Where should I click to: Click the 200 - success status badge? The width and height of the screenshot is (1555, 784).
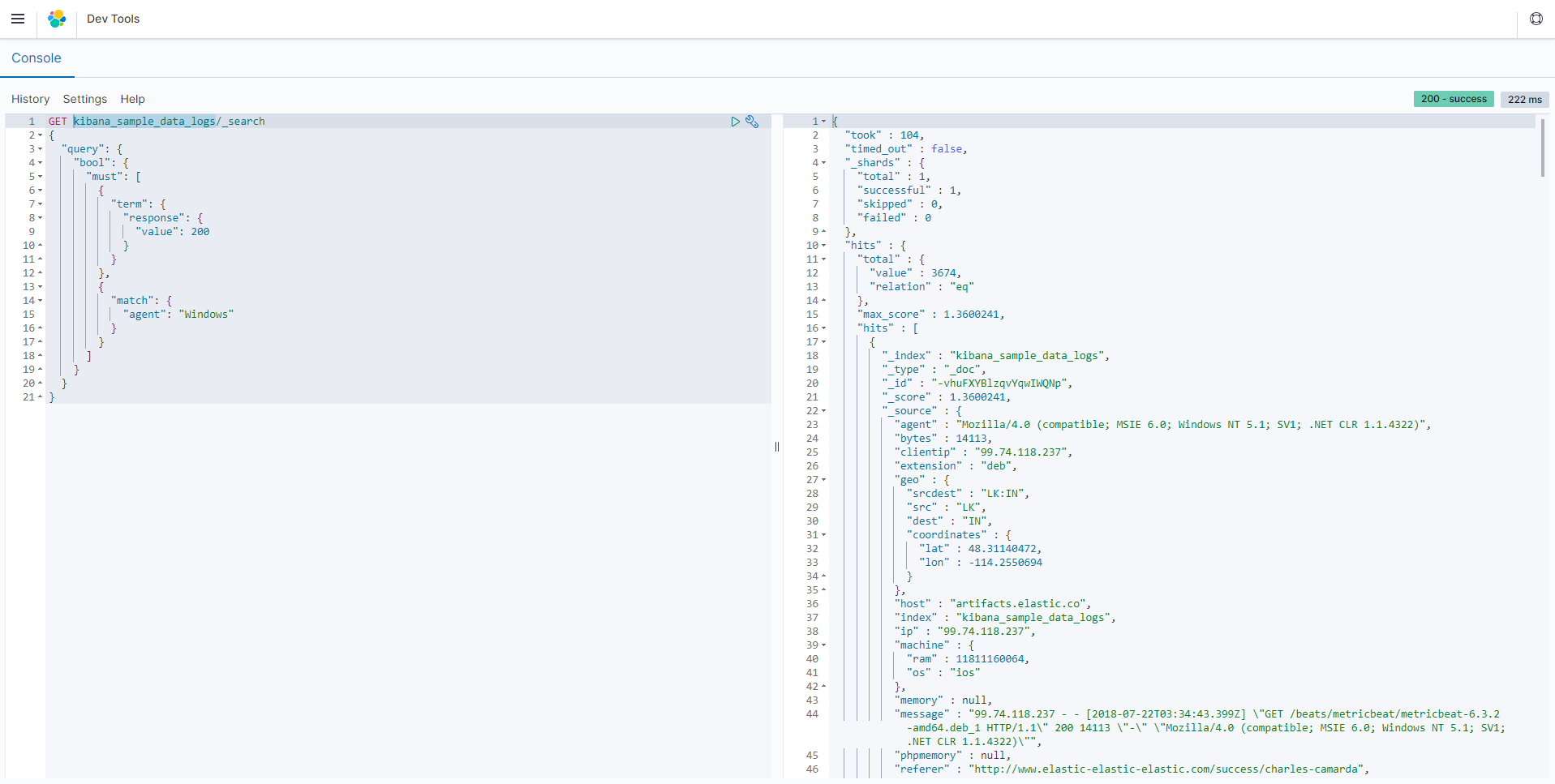click(1453, 99)
